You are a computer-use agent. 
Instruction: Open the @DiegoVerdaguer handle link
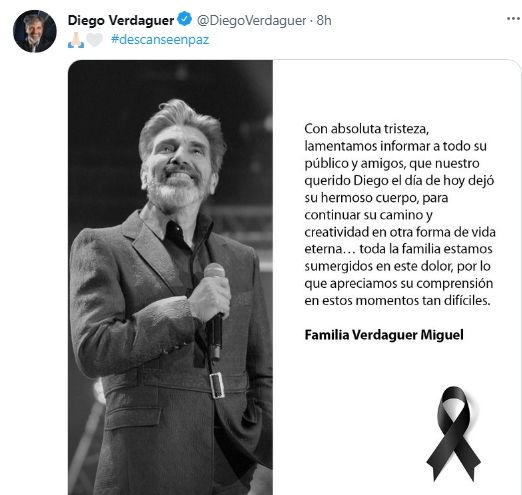point(251,20)
